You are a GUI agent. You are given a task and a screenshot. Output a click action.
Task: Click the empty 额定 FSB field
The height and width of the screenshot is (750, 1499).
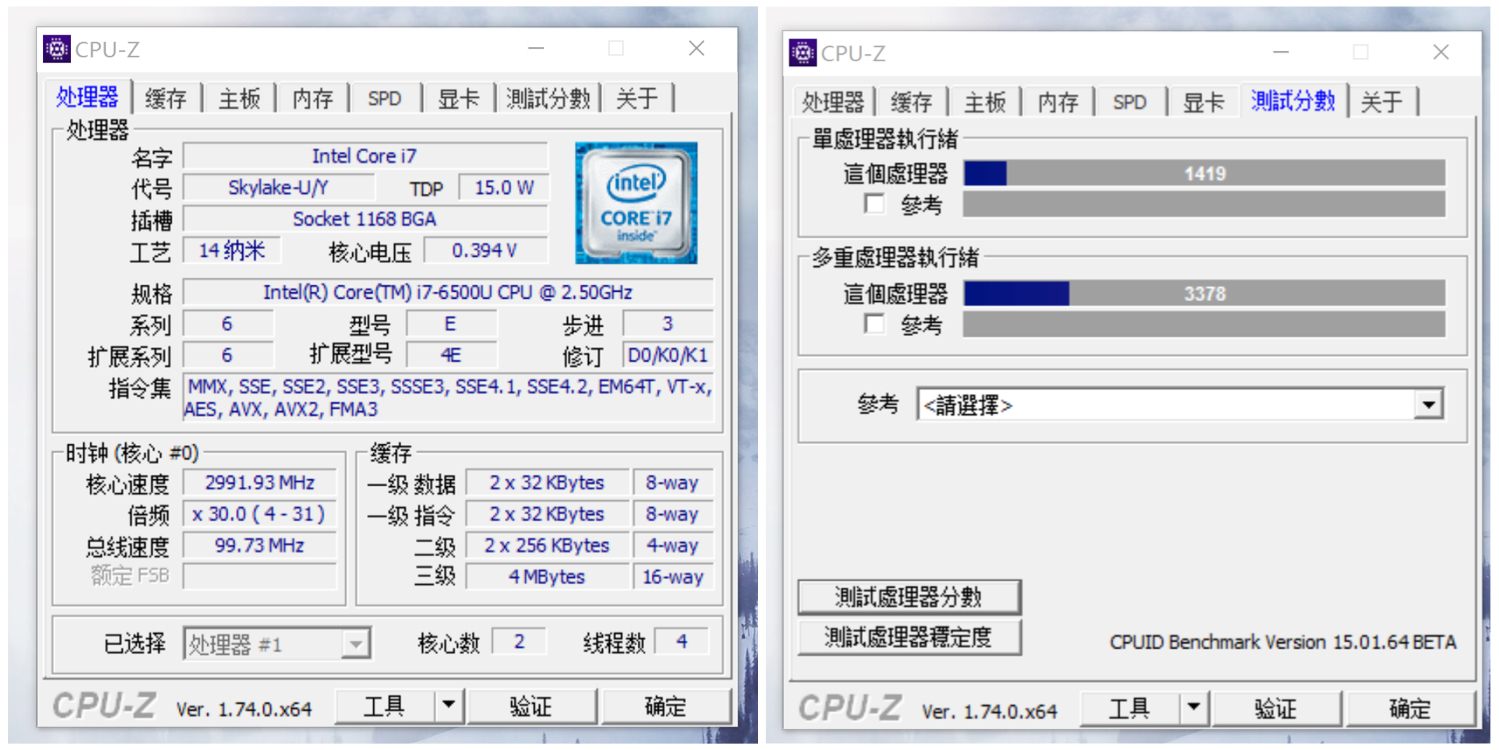[x=260, y=576]
